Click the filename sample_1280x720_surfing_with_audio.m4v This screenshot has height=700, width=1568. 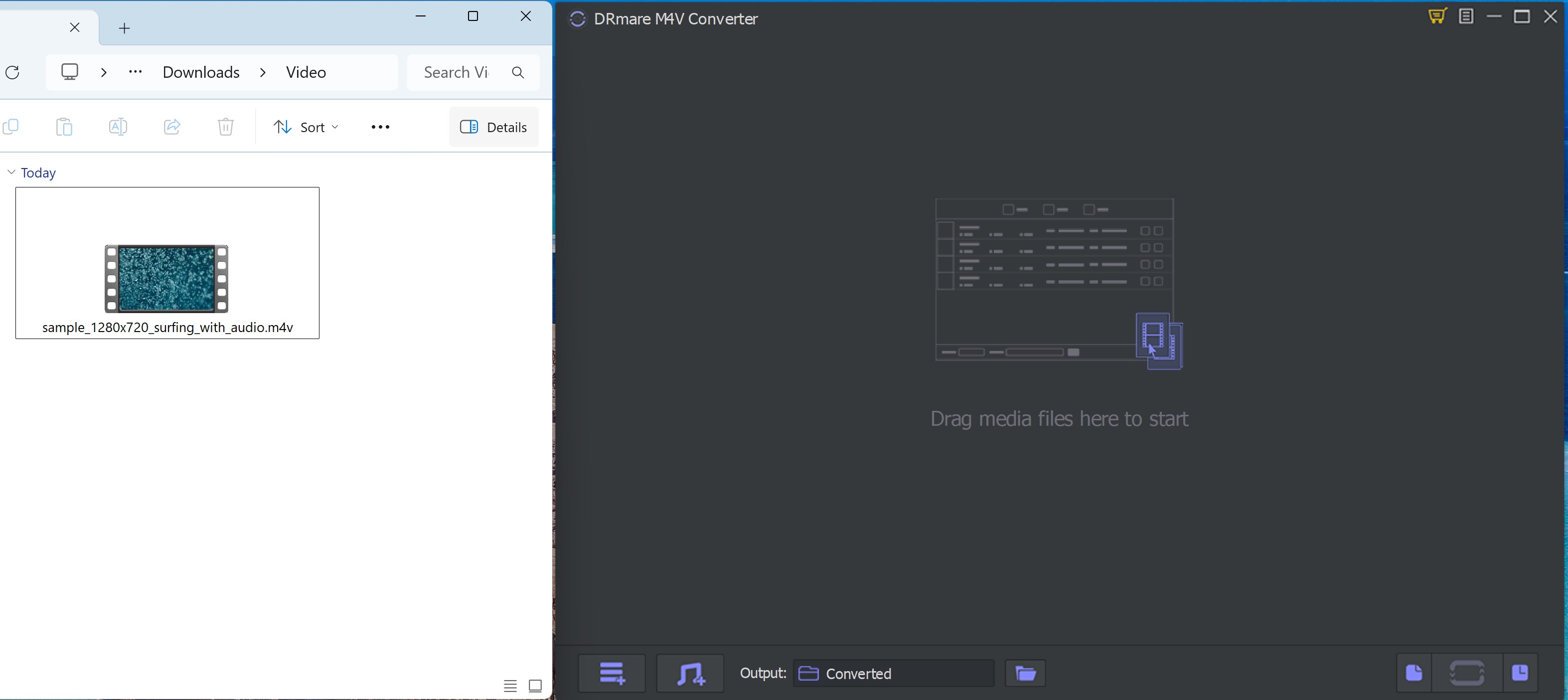167,328
